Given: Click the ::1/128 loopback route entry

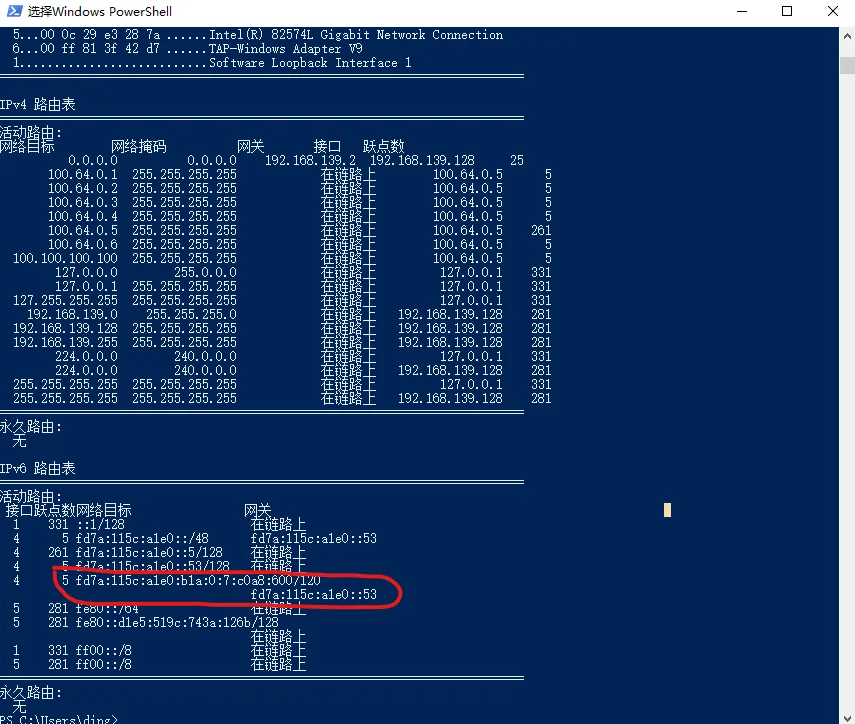Looking at the screenshot, I should [100, 524].
